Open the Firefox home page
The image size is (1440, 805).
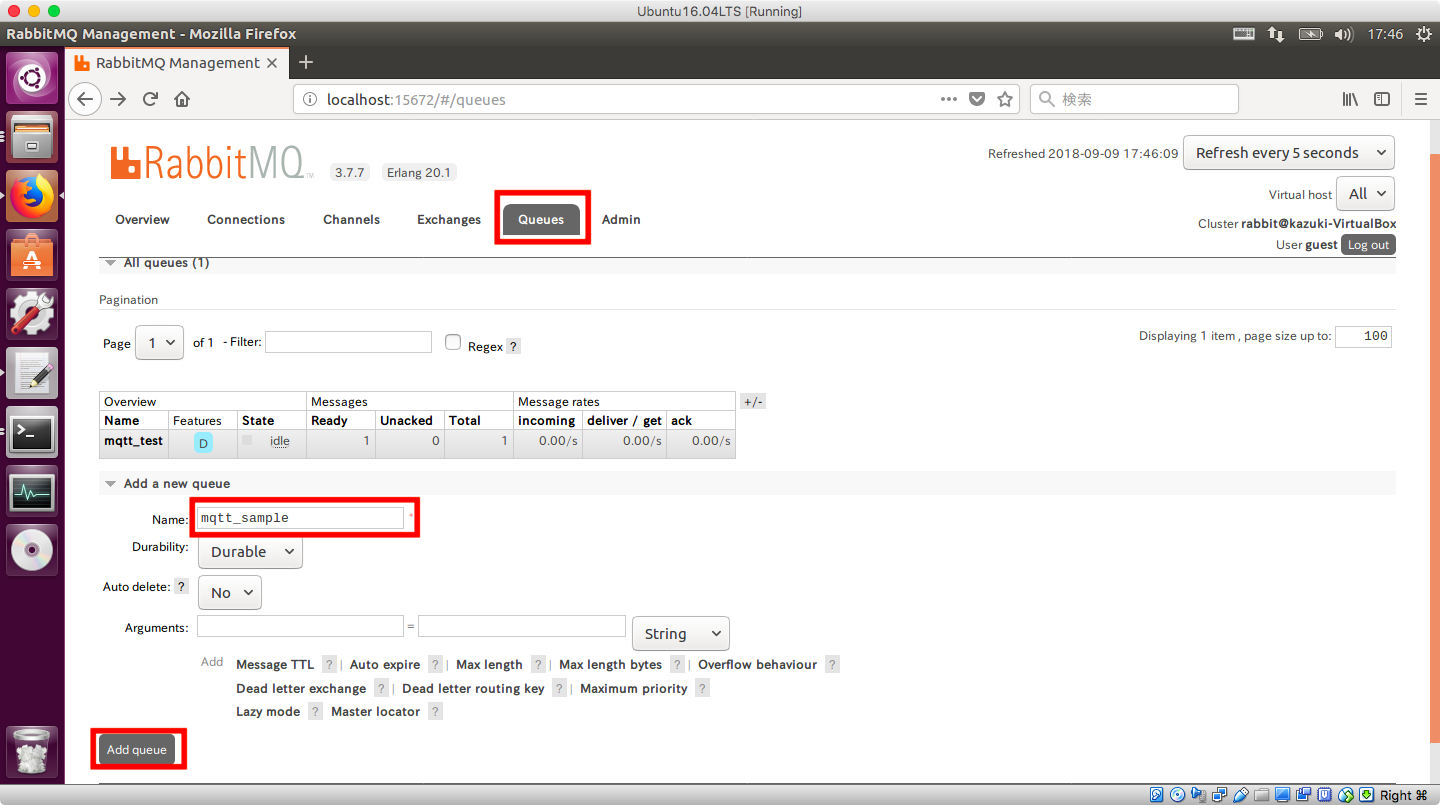point(182,99)
